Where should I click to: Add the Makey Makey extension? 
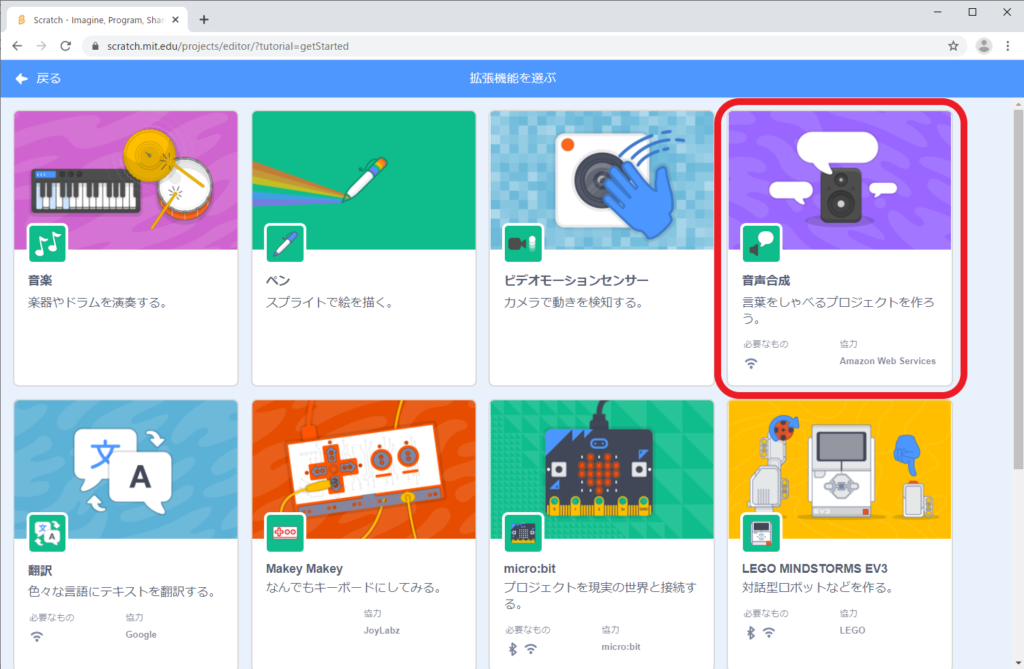[x=364, y=534]
